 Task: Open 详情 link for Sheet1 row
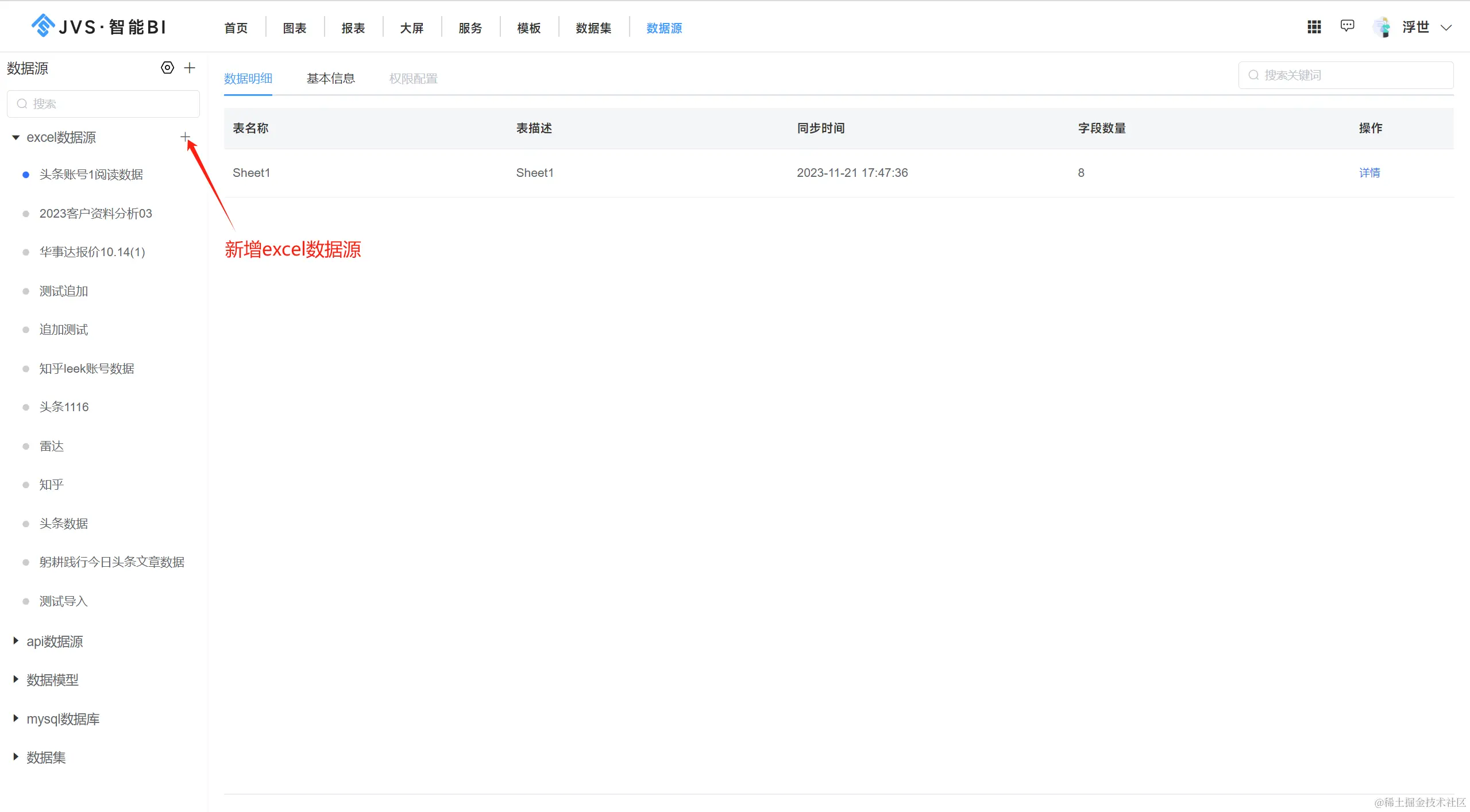1369,173
